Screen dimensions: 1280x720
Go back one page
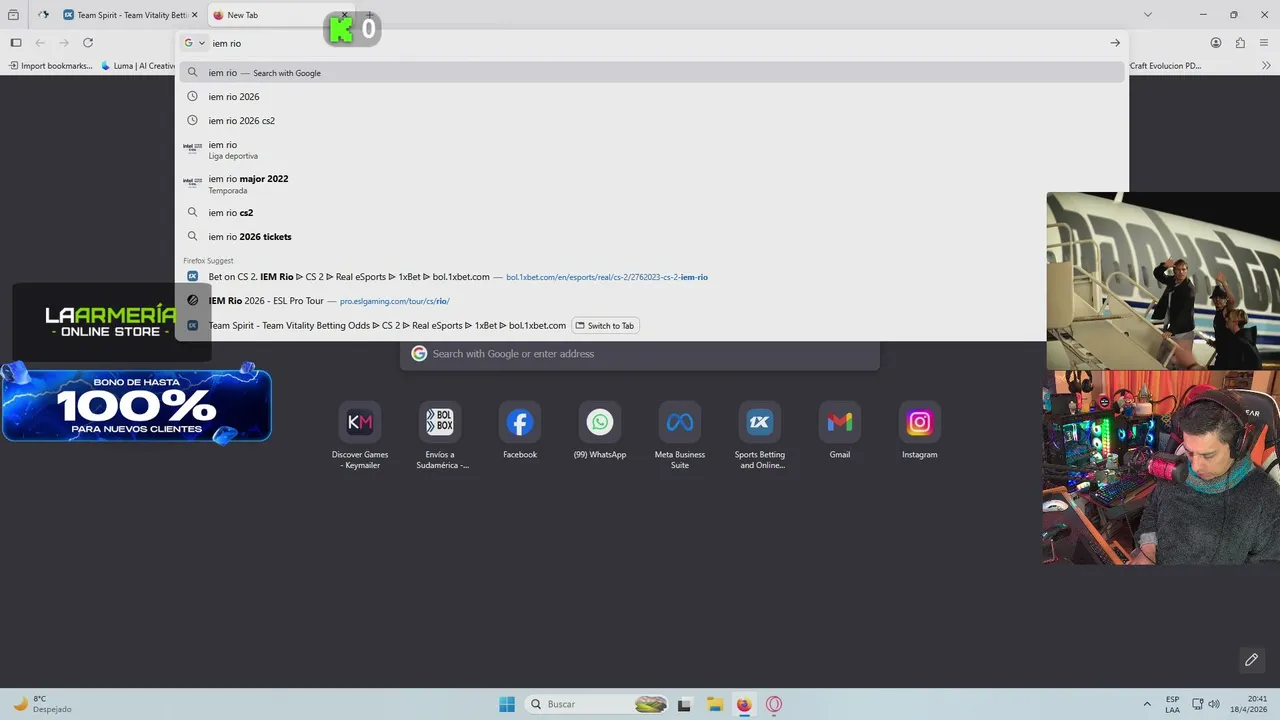coord(40,43)
